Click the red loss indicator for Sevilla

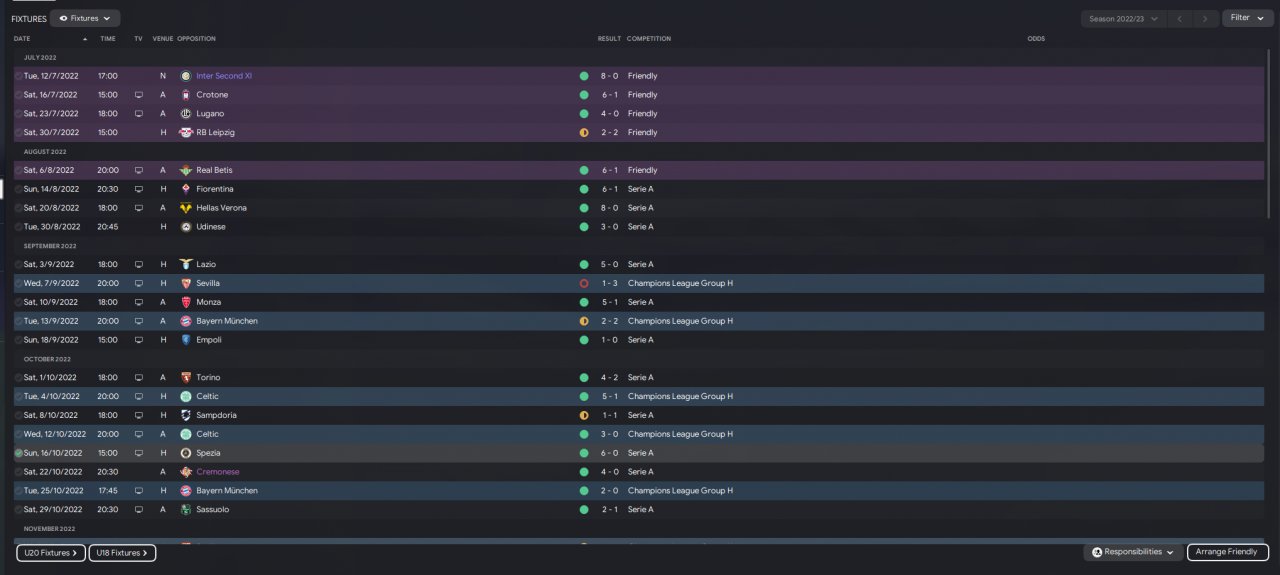[x=583, y=284]
